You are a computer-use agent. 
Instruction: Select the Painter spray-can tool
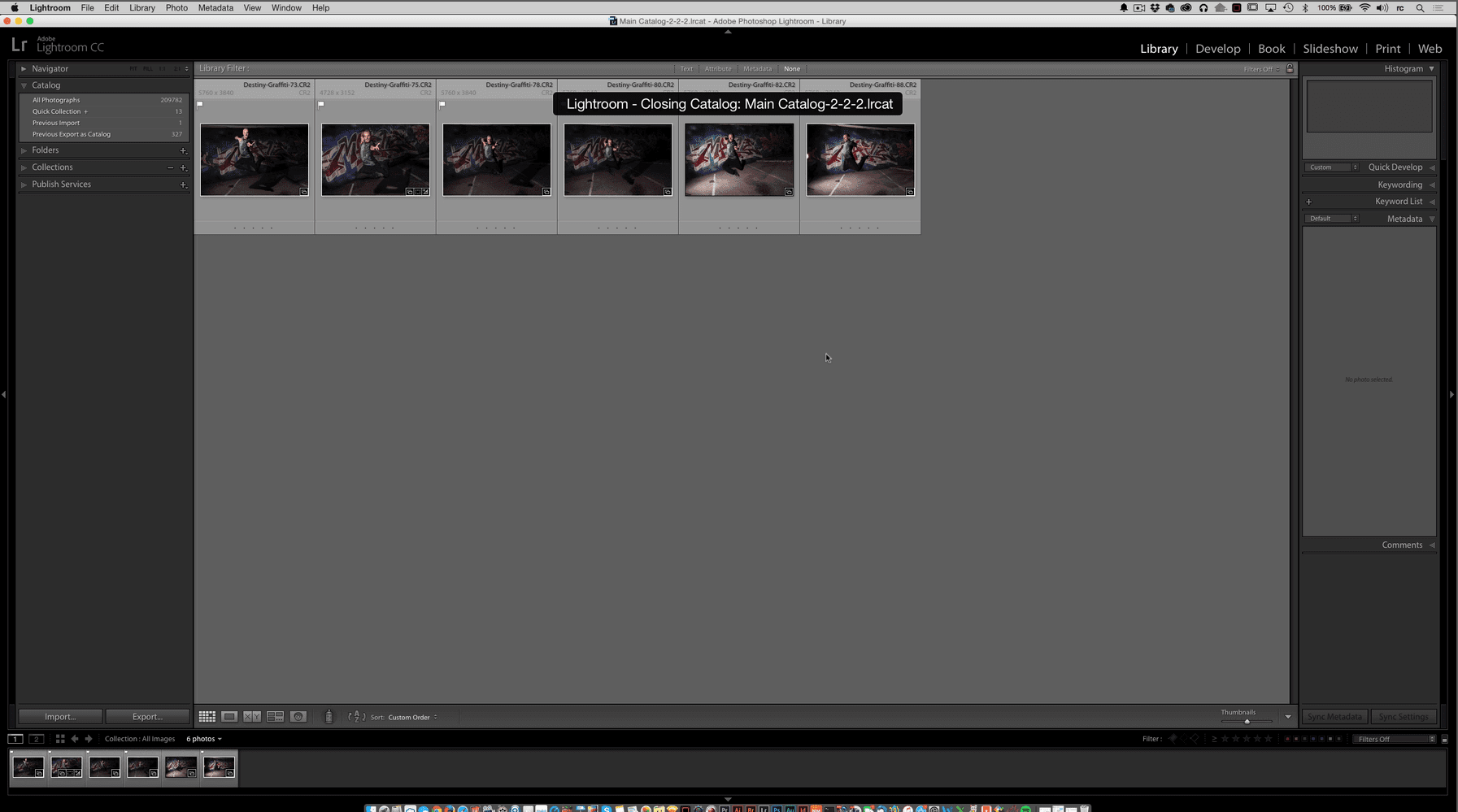point(329,717)
